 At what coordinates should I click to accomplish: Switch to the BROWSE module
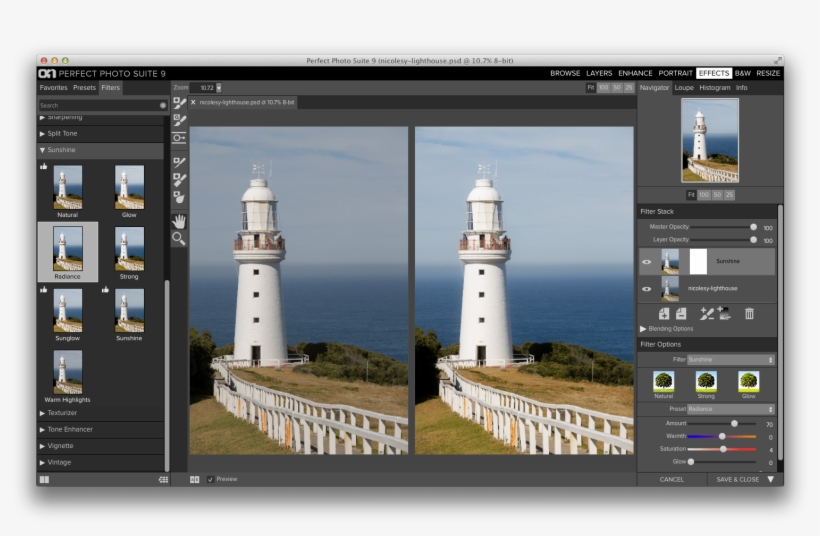click(565, 74)
